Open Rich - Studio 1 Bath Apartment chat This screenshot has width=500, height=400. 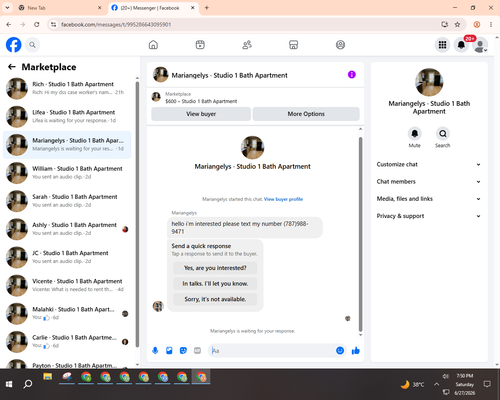[x=67, y=88]
